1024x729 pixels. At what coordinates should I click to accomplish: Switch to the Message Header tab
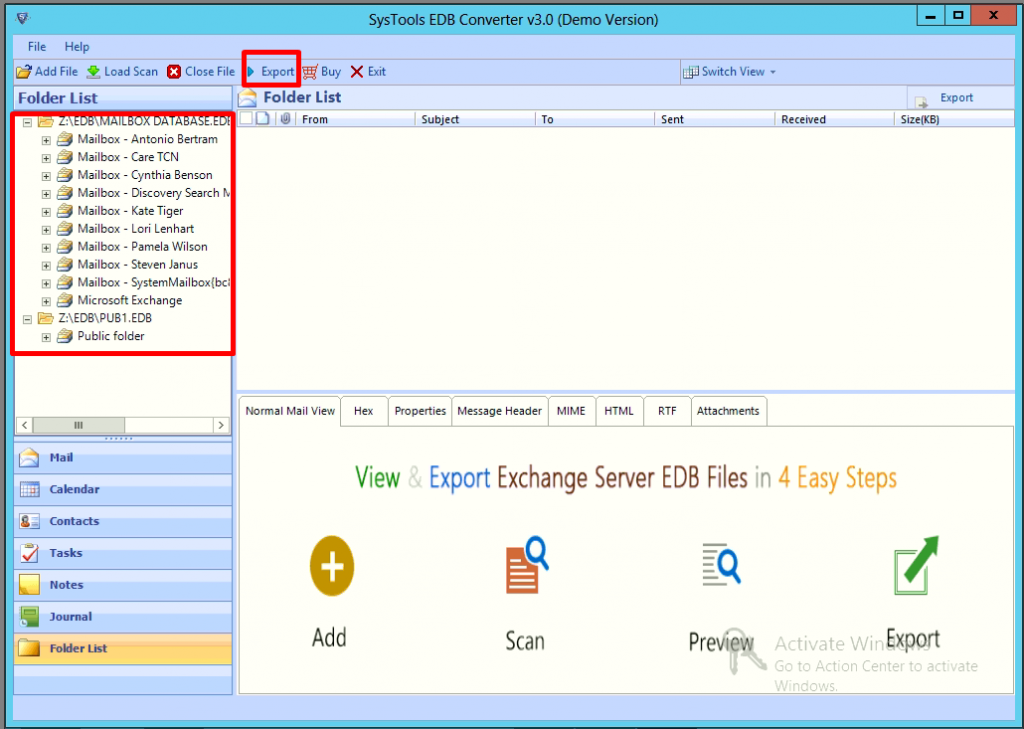tap(500, 412)
